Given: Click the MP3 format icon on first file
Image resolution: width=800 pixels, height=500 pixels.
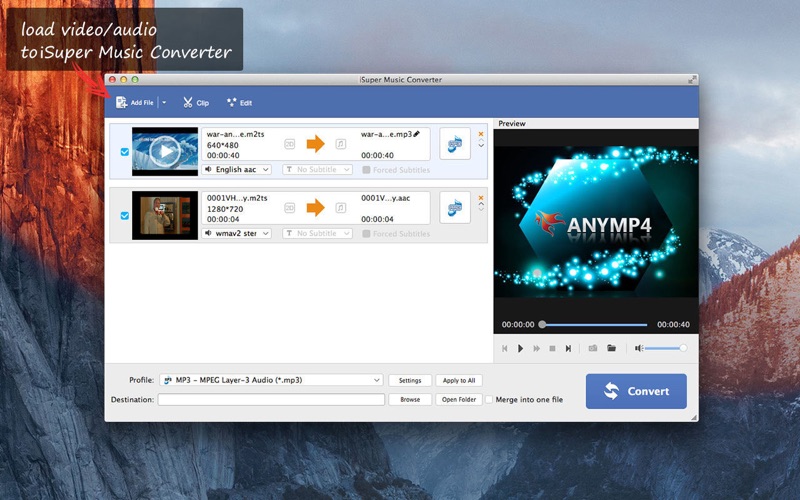Looking at the screenshot, I should point(454,144).
